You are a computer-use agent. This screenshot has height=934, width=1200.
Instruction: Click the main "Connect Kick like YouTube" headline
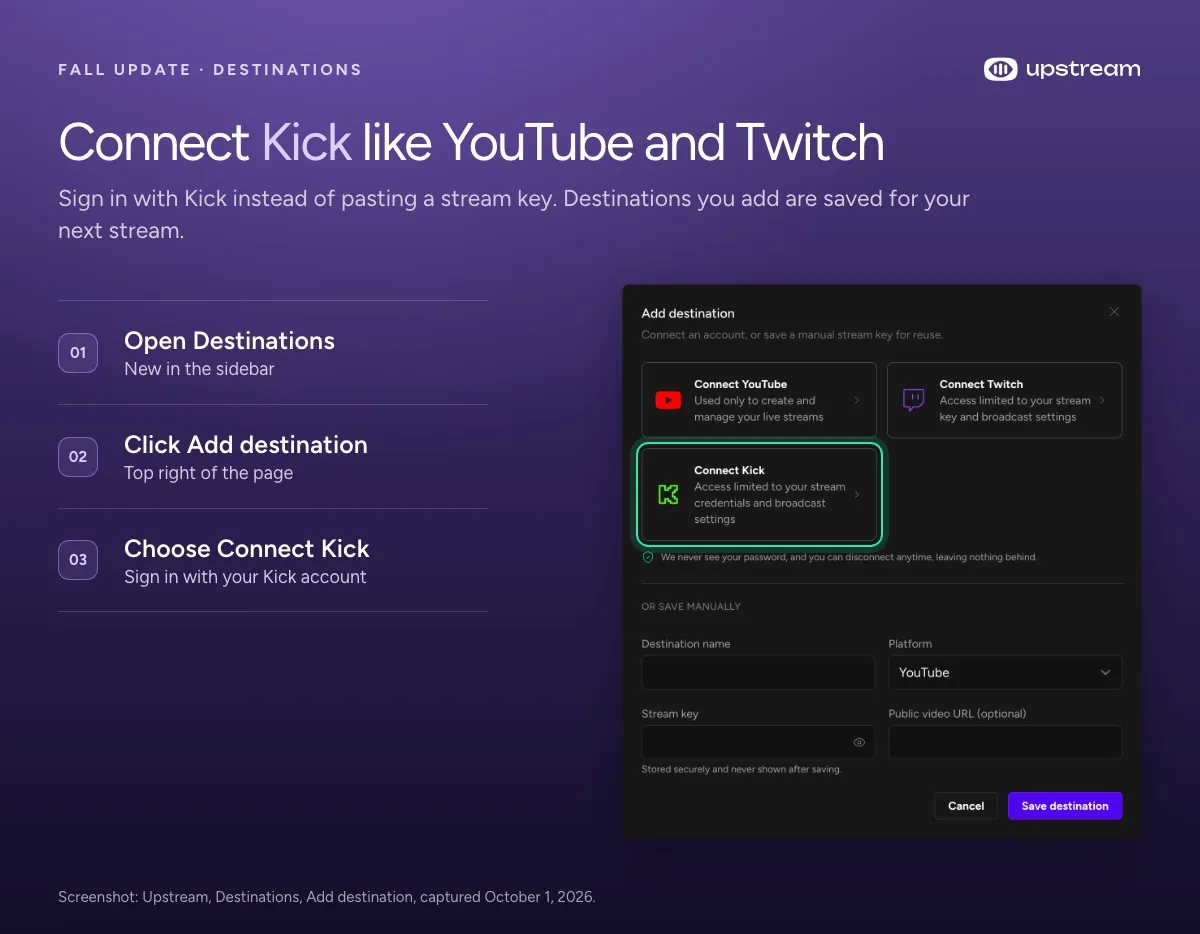[471, 143]
